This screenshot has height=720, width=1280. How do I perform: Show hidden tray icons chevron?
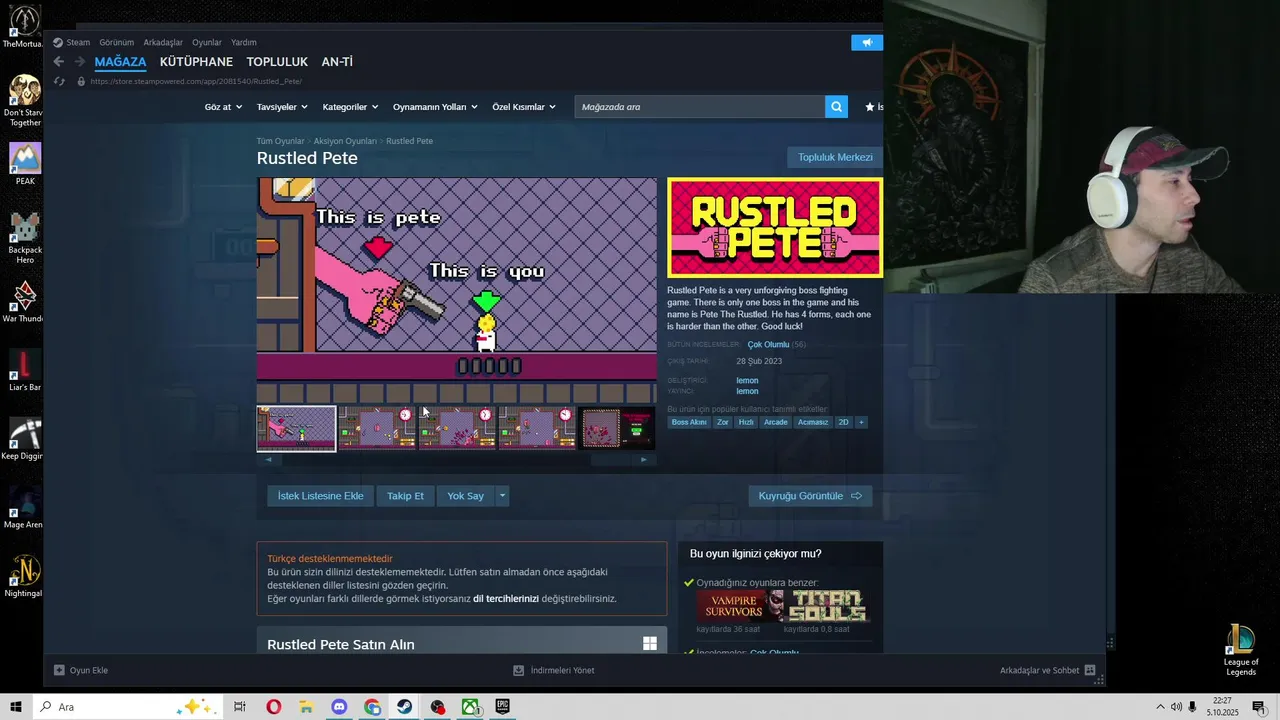1160,707
